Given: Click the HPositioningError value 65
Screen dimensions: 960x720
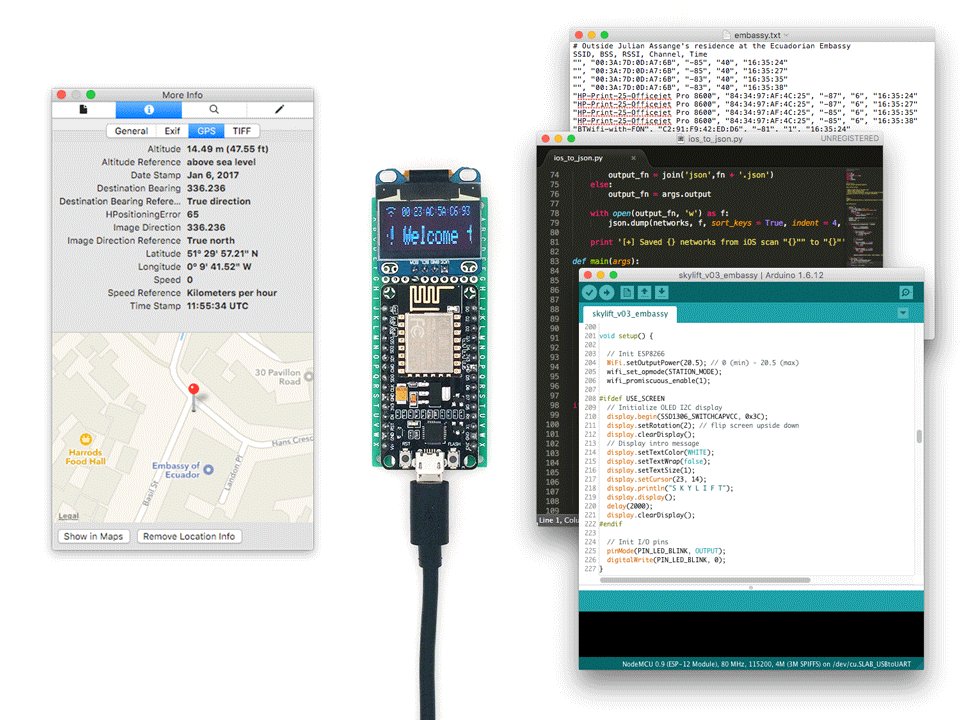Looking at the screenshot, I should point(192,214).
